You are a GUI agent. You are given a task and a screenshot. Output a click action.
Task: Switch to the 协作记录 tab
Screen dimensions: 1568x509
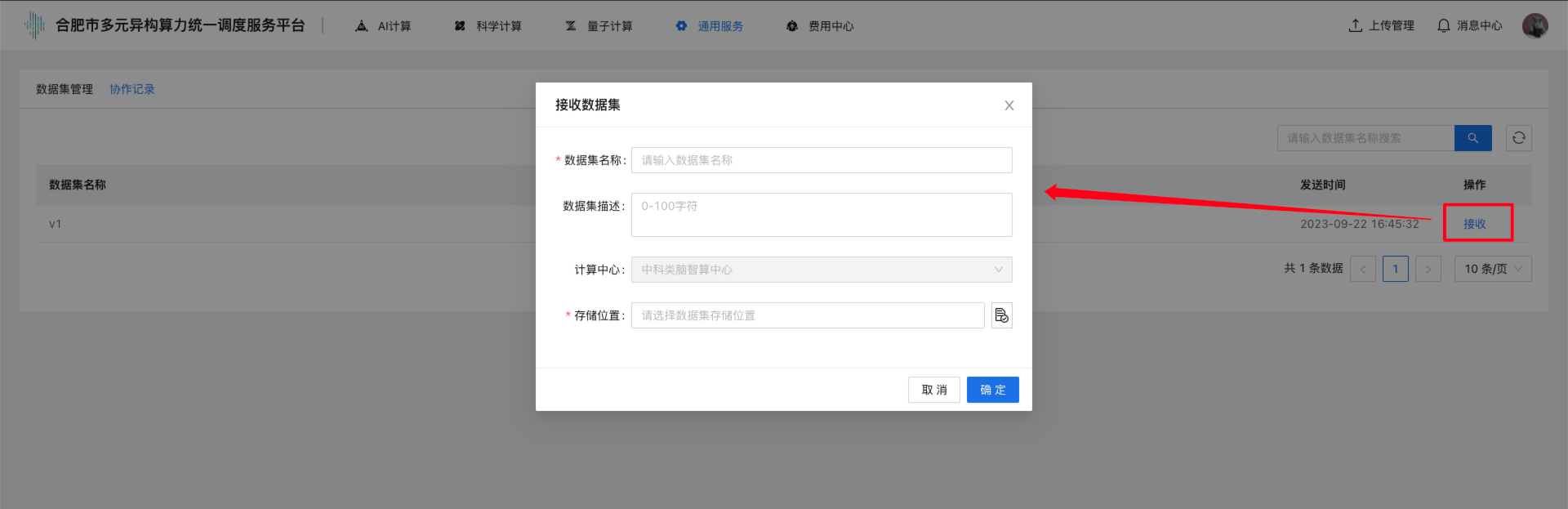click(x=132, y=89)
